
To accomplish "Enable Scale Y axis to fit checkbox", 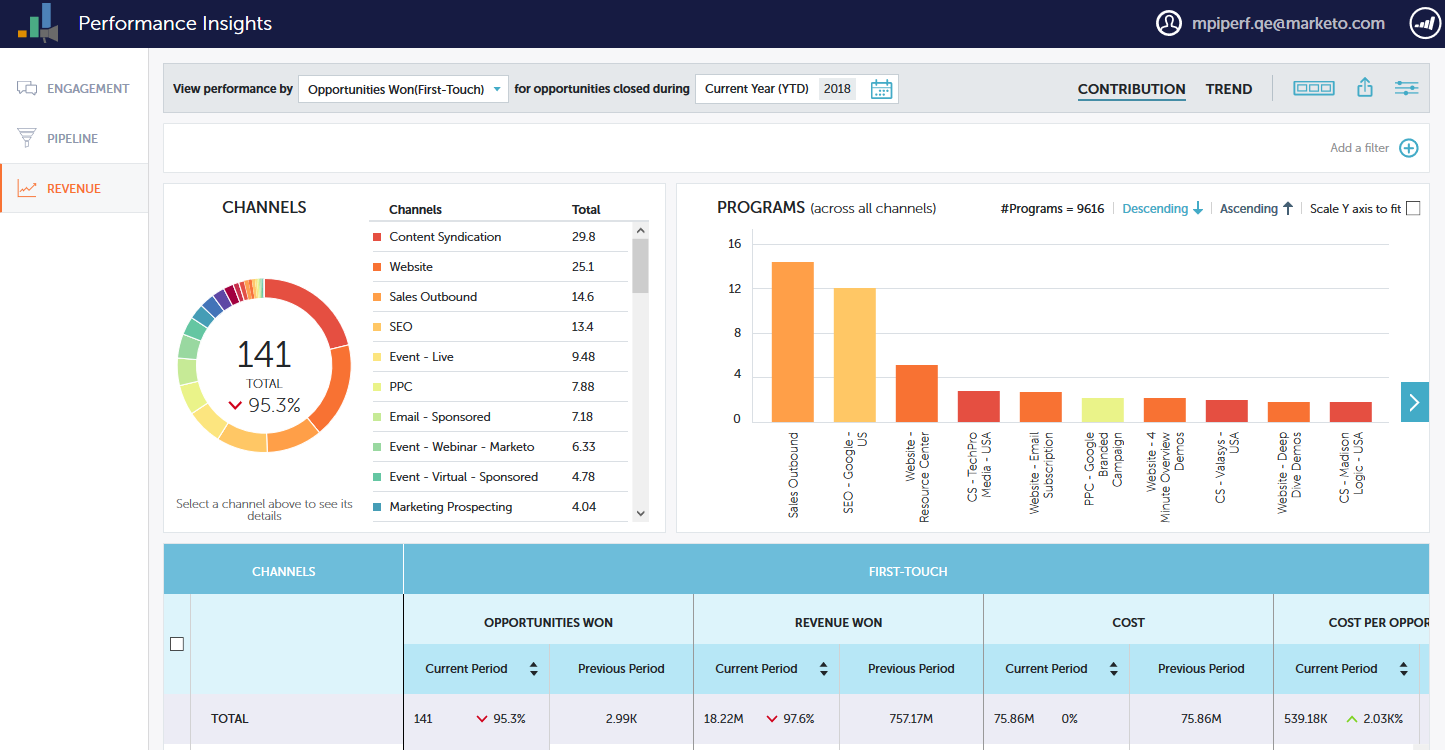I will pyautogui.click(x=1412, y=208).
